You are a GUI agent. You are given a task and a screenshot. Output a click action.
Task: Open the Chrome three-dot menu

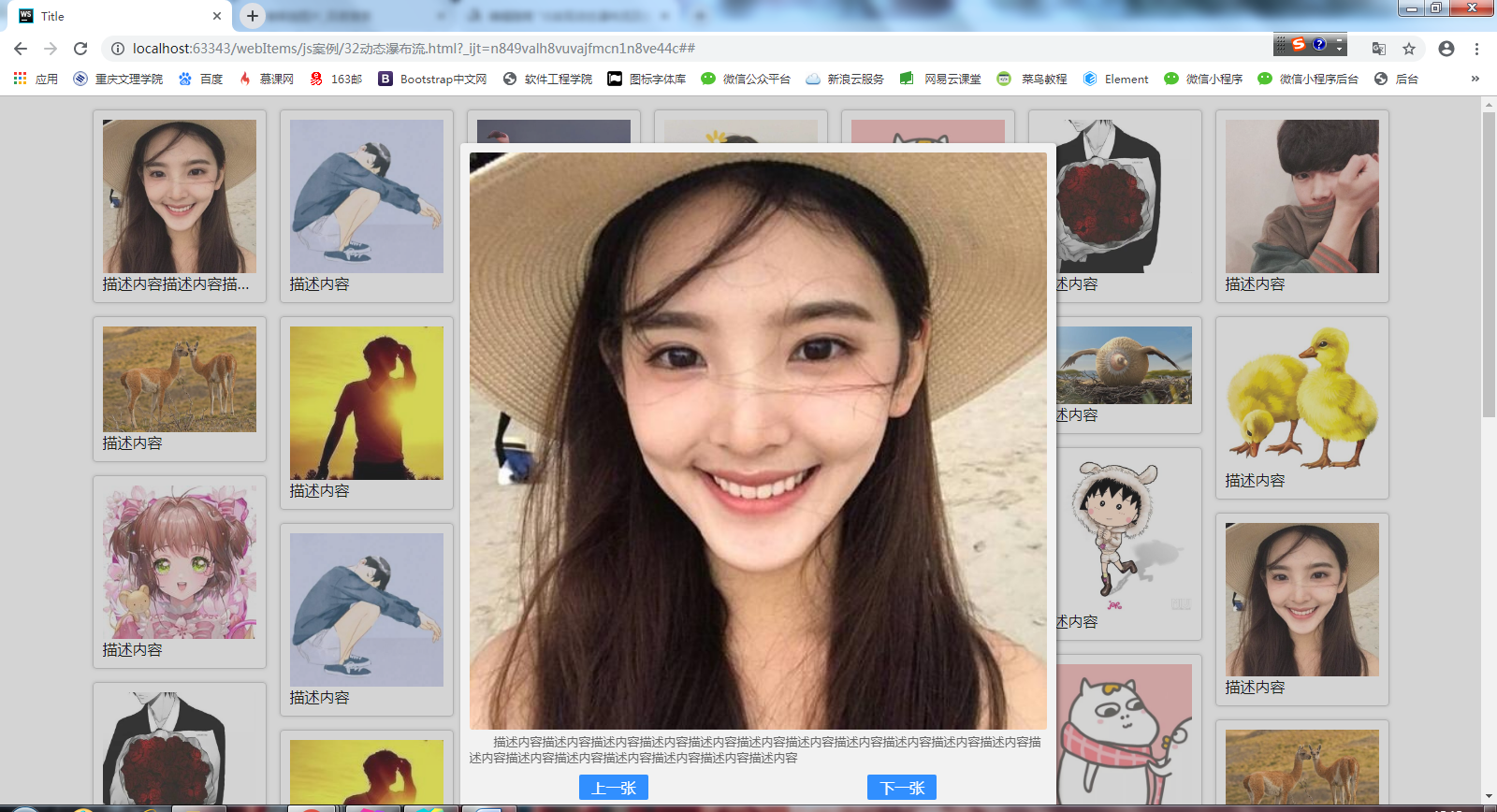click(x=1476, y=49)
